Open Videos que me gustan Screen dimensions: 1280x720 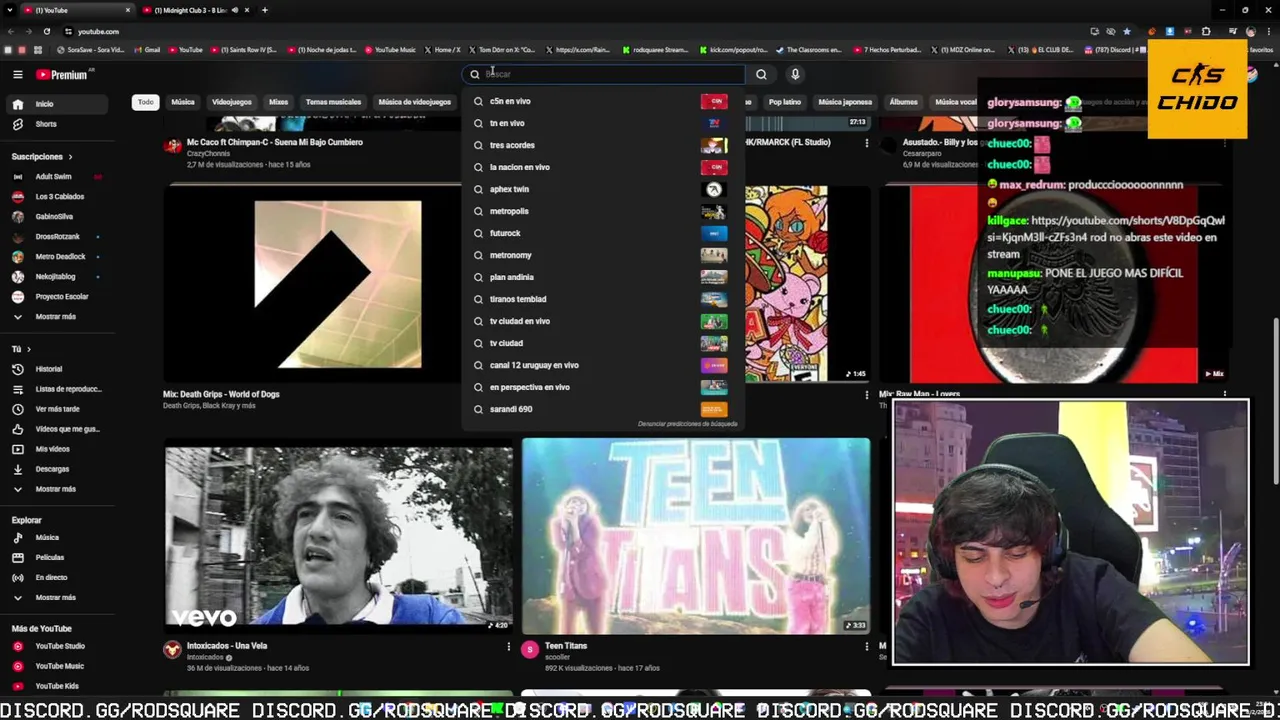point(56,429)
